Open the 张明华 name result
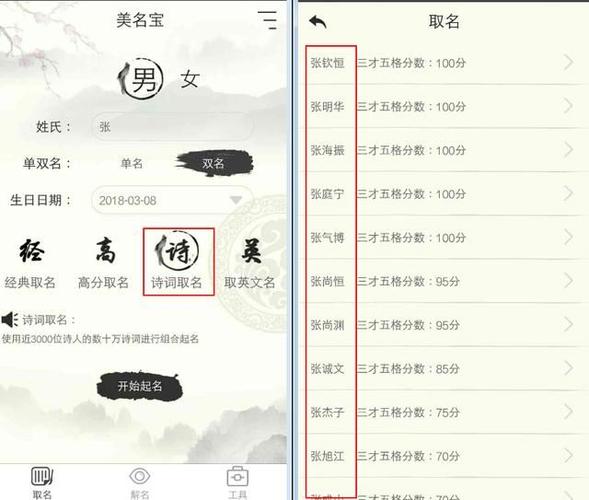Viewport: 589px width, 500px height. [444, 106]
